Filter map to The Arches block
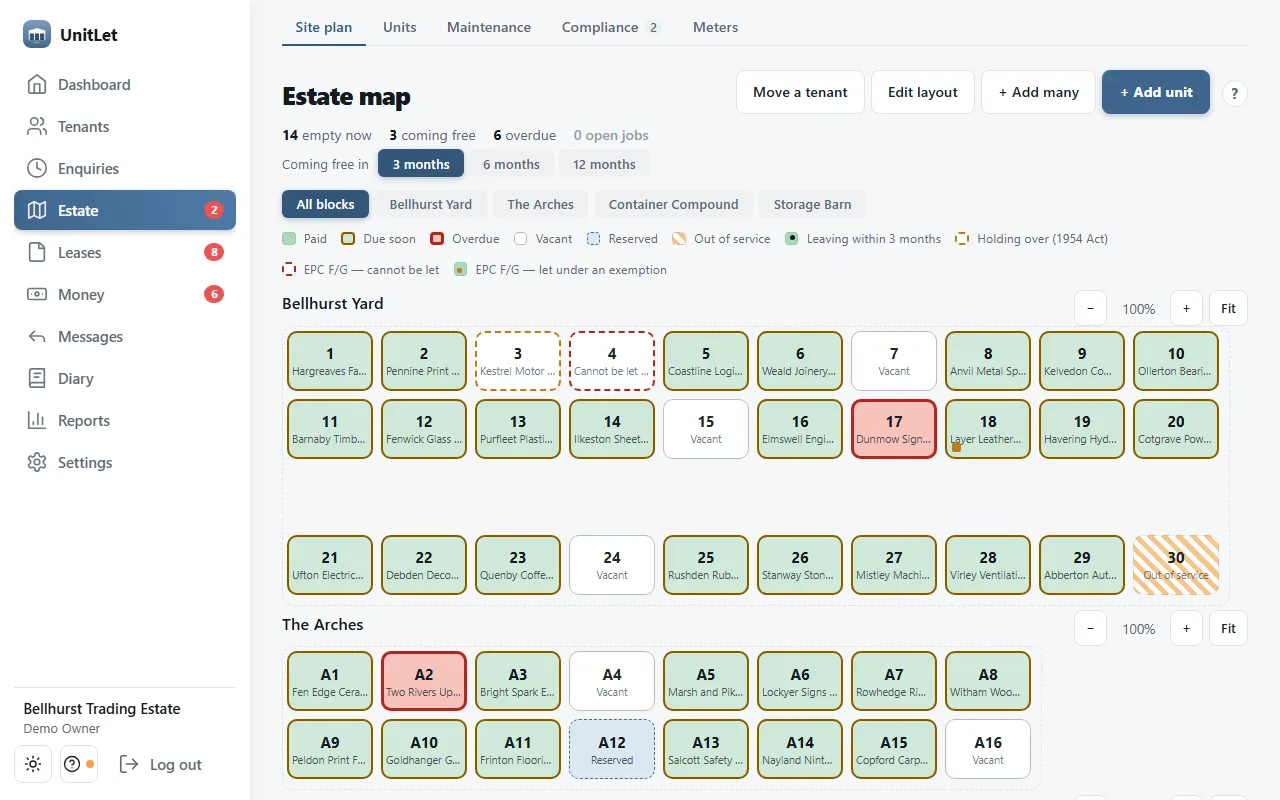The image size is (1280, 800). click(x=540, y=204)
